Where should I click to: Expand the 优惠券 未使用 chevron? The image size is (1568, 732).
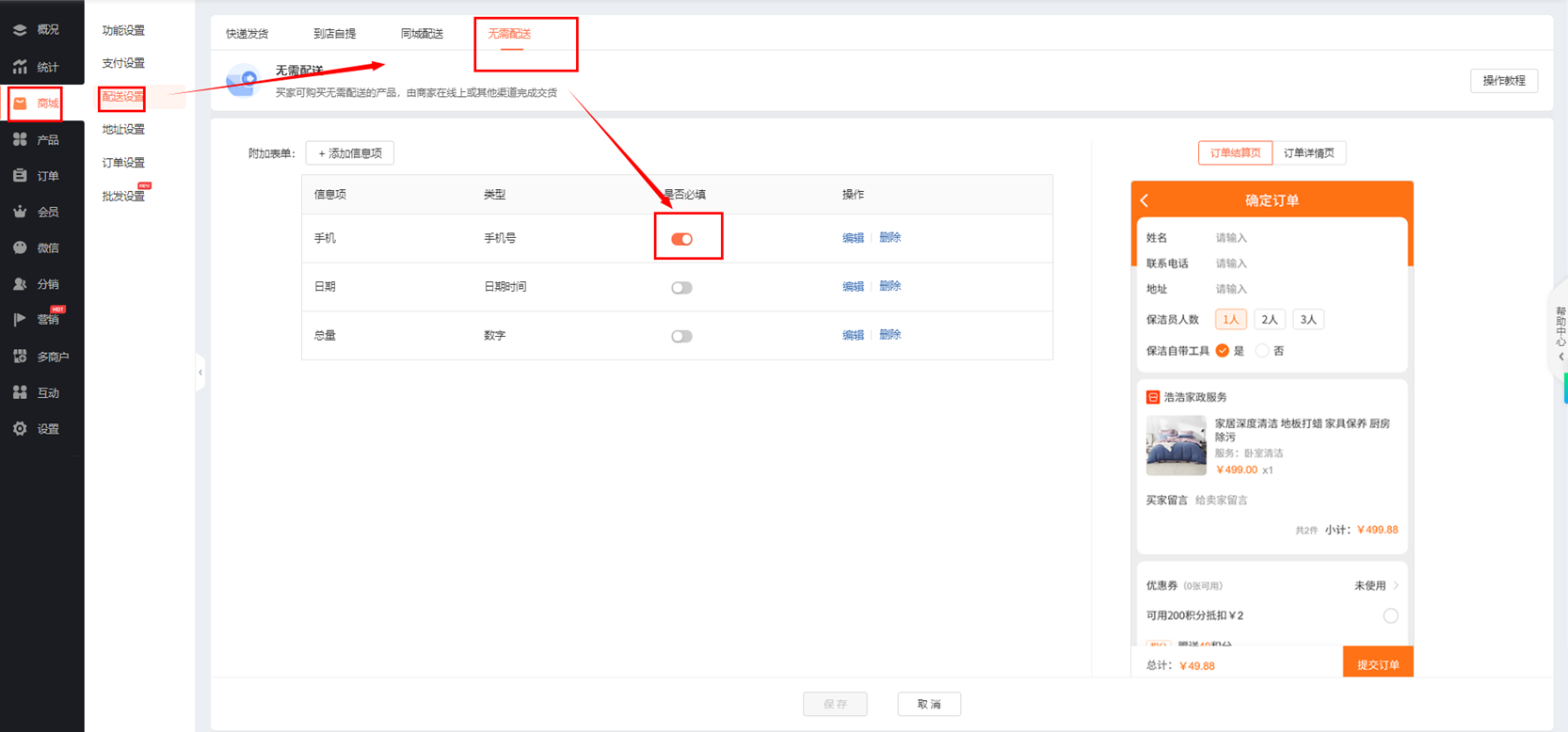(x=1396, y=586)
